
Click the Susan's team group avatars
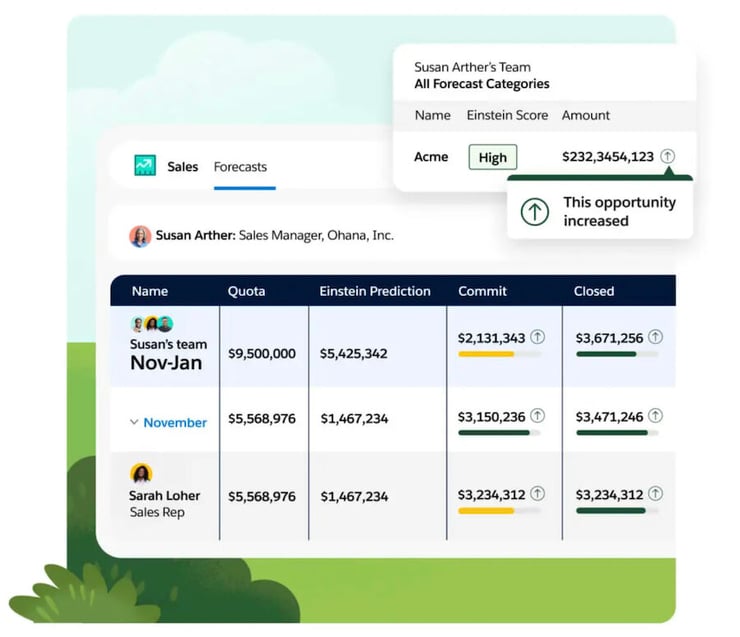(151, 324)
